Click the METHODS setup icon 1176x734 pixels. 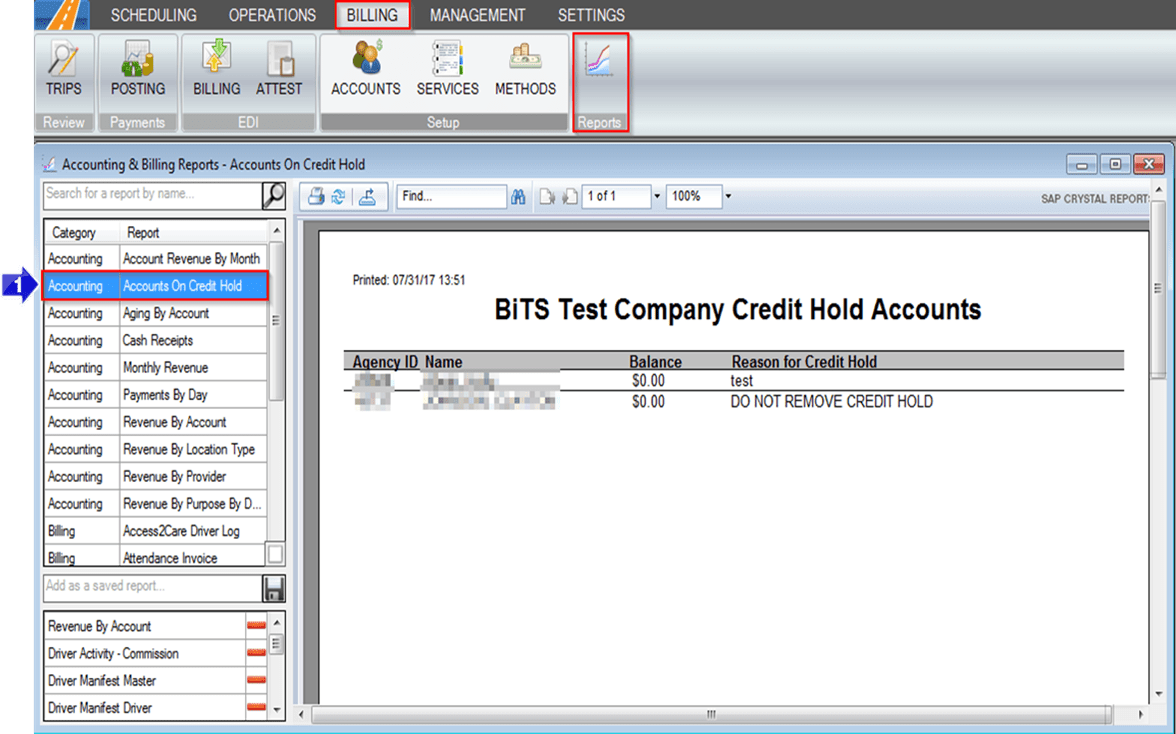coord(525,70)
